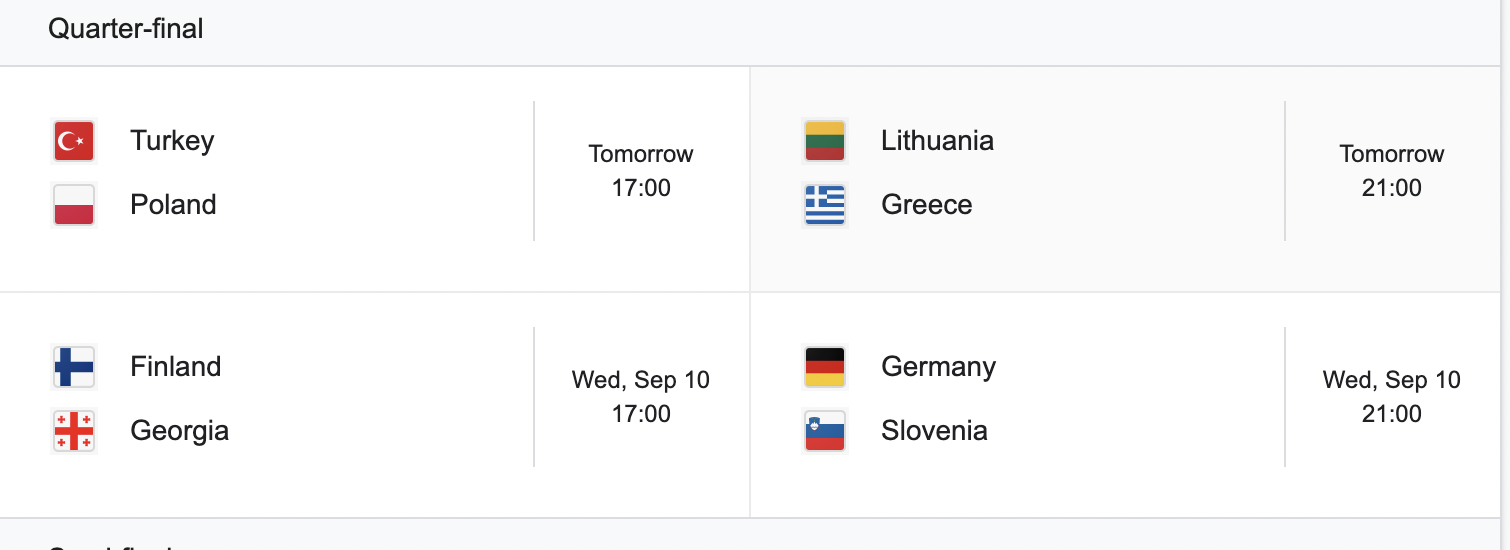Select the Slovenia team name
1510x550 pixels.
pos(934,431)
